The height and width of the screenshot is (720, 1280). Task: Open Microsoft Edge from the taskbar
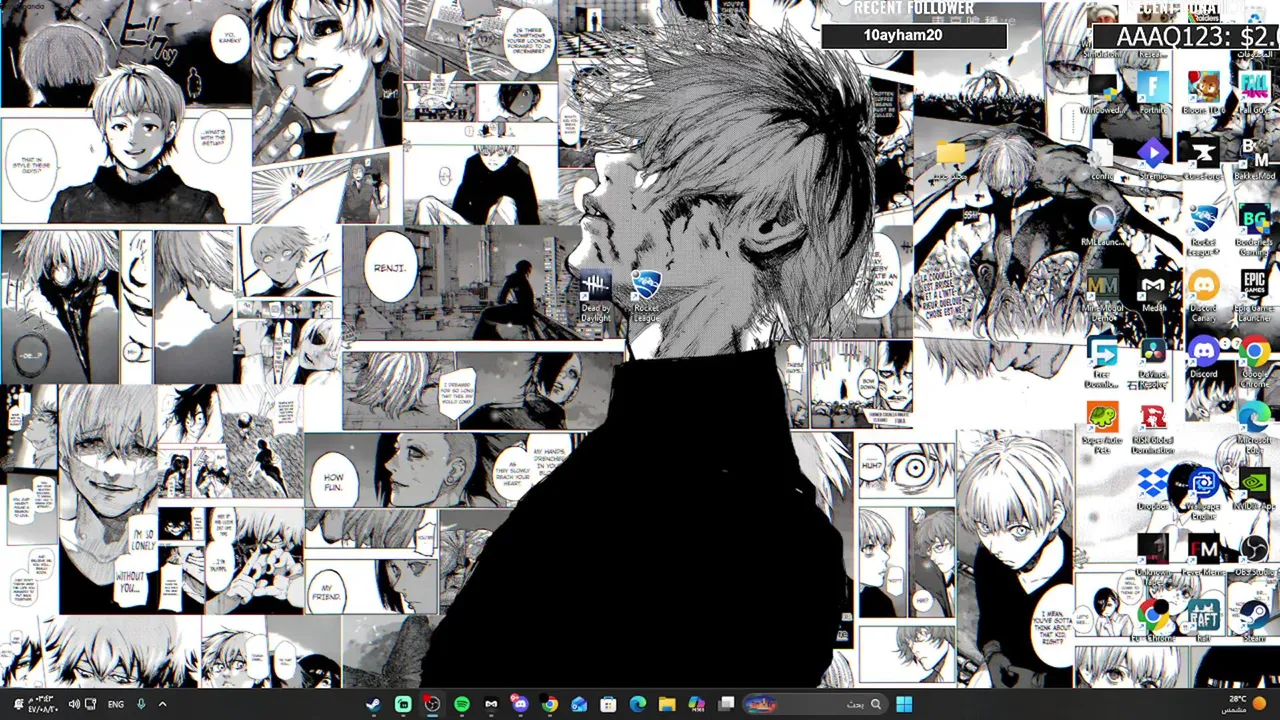coord(638,704)
